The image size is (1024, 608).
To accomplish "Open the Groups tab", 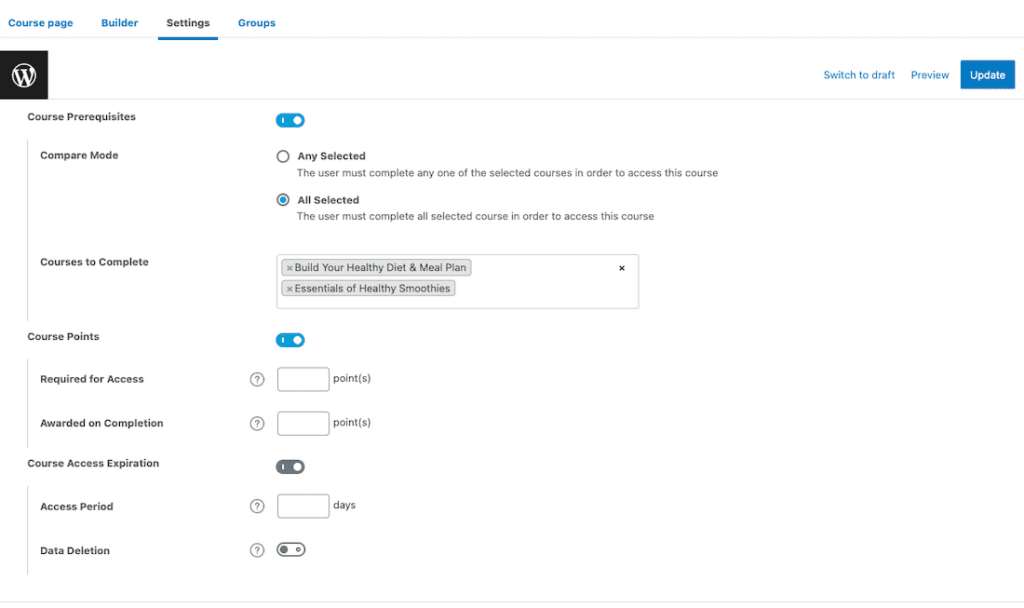I will [256, 22].
